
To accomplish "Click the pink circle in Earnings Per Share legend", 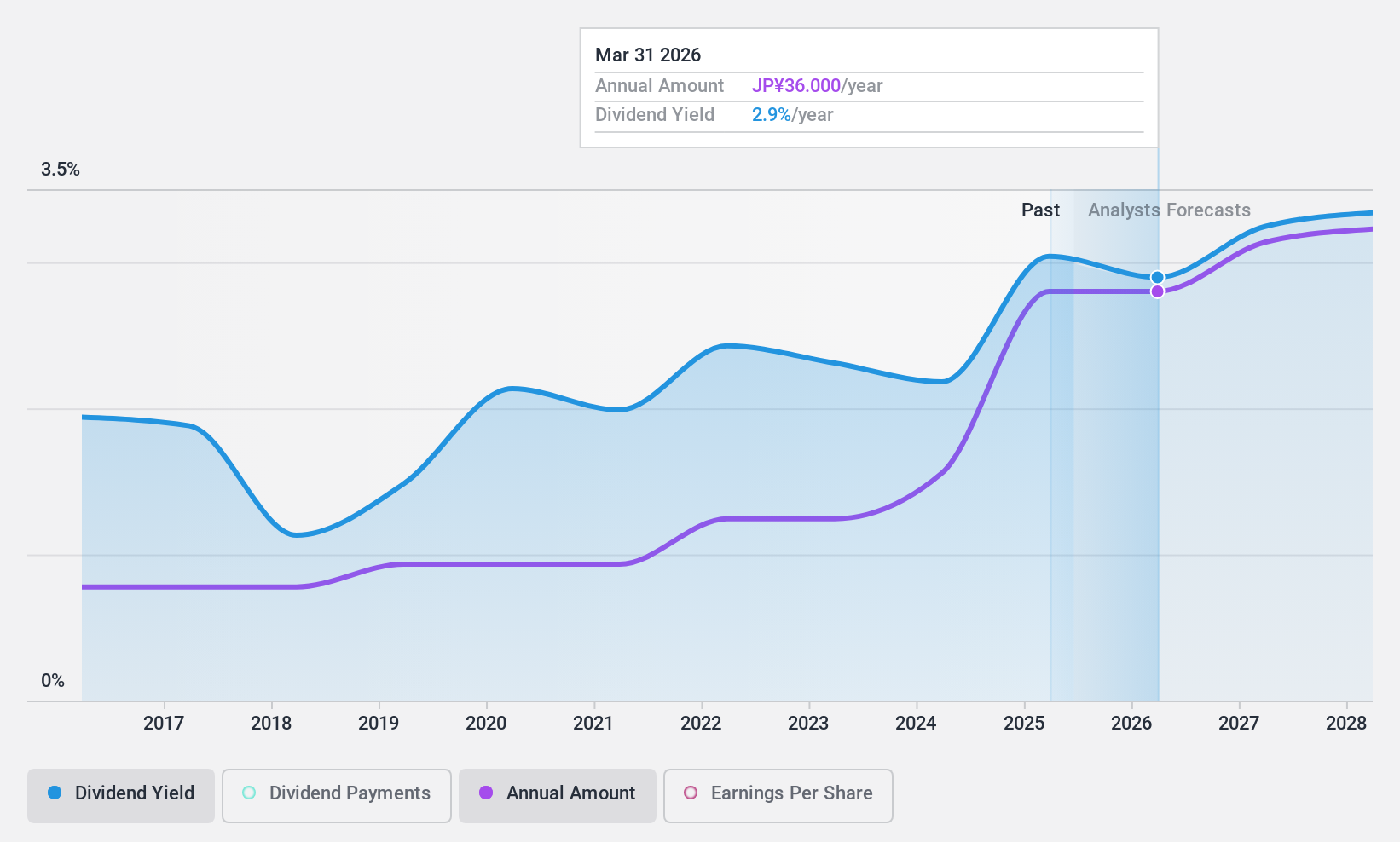I will pyautogui.click(x=691, y=793).
